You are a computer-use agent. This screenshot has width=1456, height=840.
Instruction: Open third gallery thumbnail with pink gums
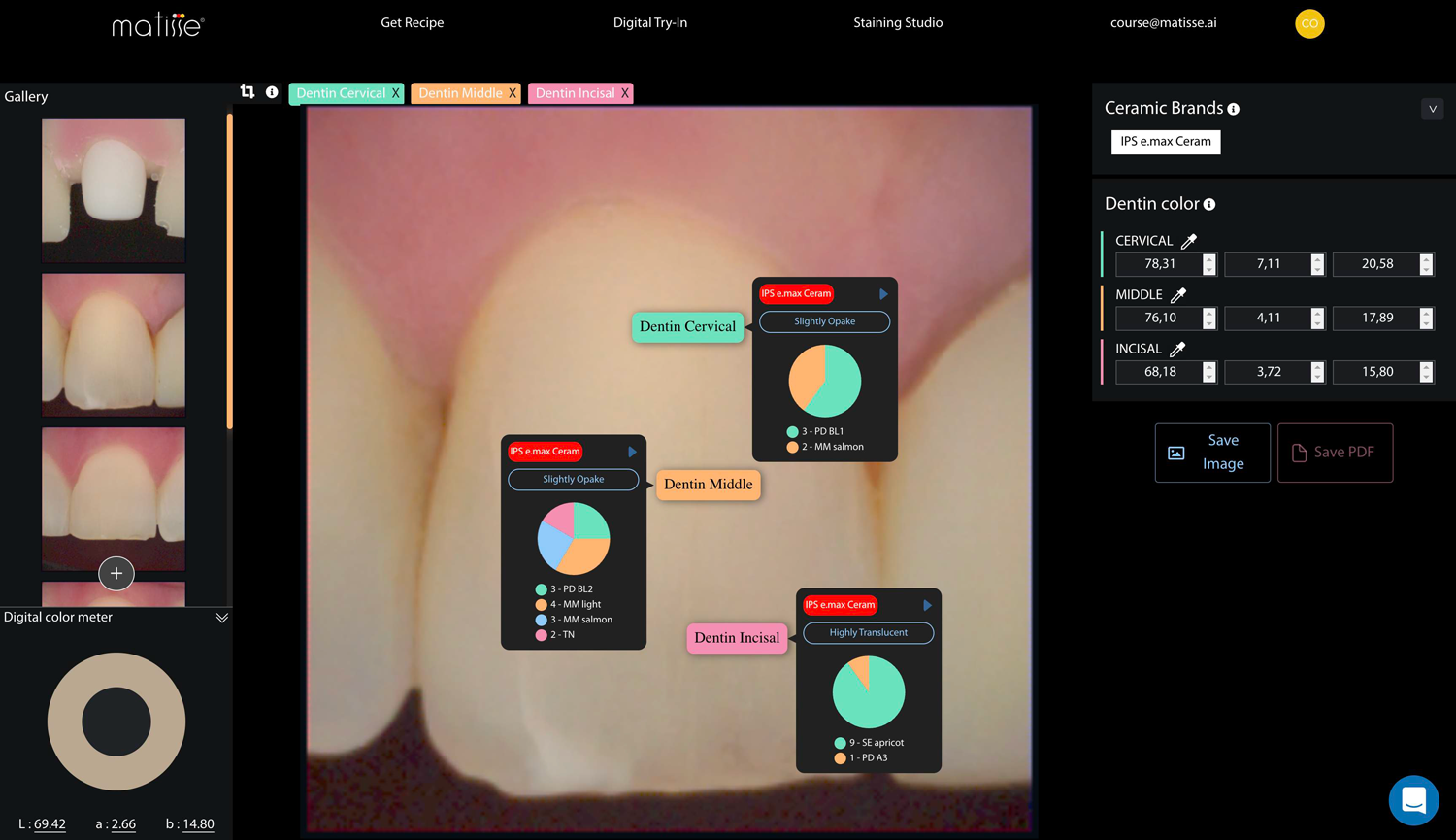[114, 498]
